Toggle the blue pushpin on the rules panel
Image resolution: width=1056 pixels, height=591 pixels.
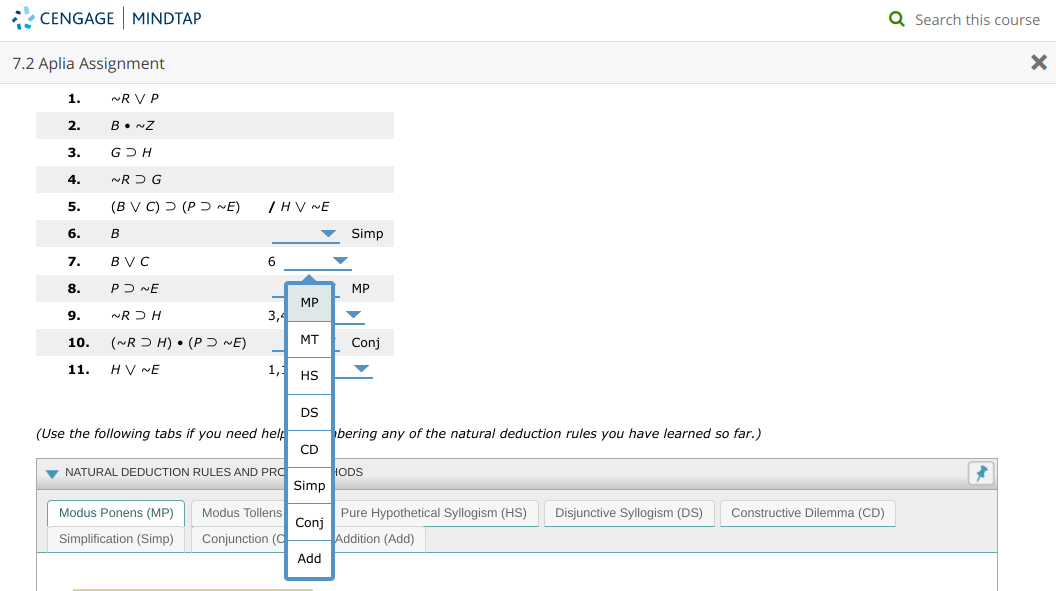point(980,473)
